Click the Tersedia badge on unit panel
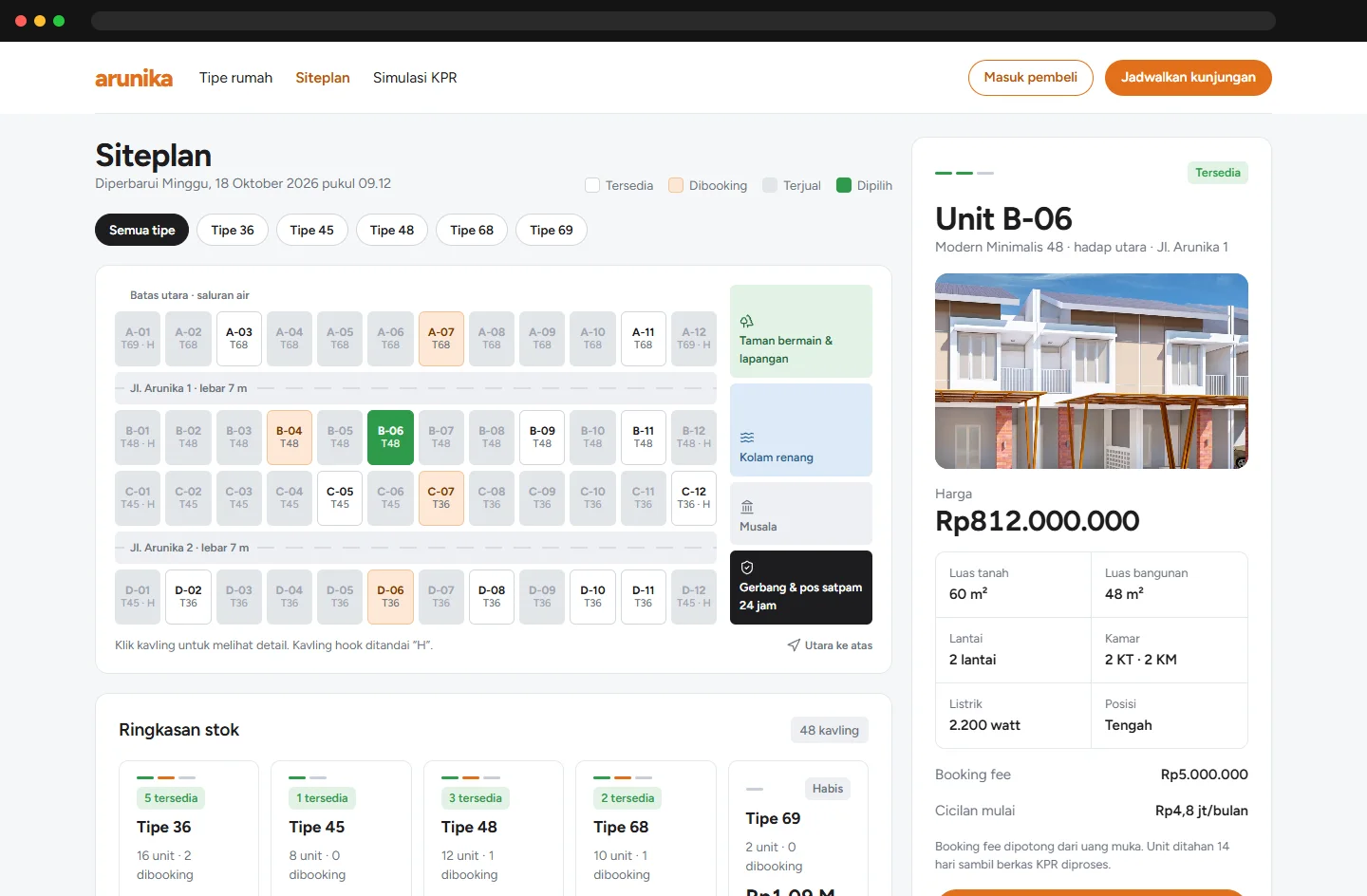1367x896 pixels. [1218, 173]
